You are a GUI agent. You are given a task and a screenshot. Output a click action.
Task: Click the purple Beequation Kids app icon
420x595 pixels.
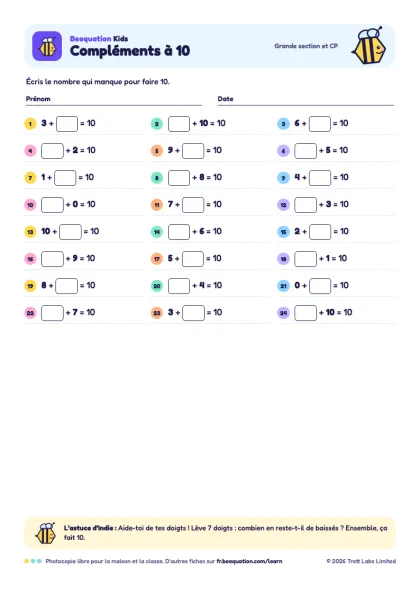tap(47, 46)
